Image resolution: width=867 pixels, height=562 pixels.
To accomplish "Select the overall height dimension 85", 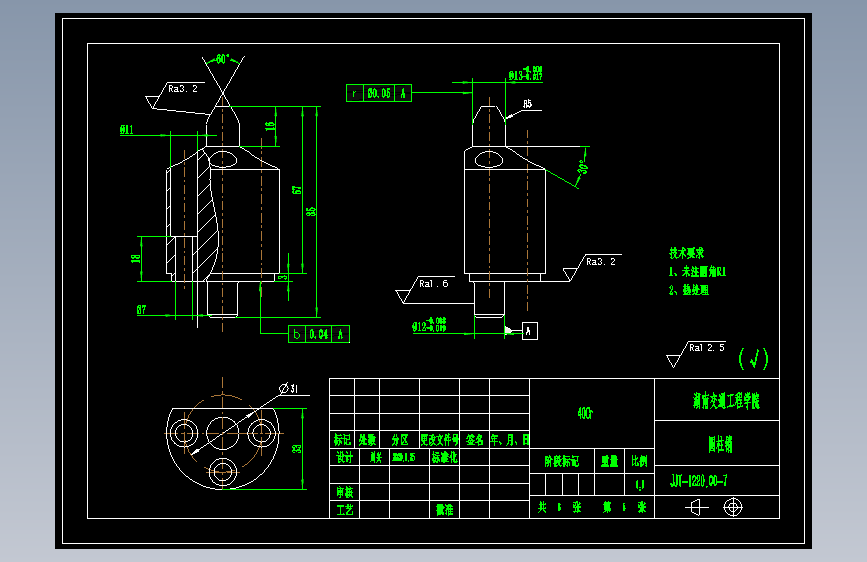I will [x=311, y=211].
